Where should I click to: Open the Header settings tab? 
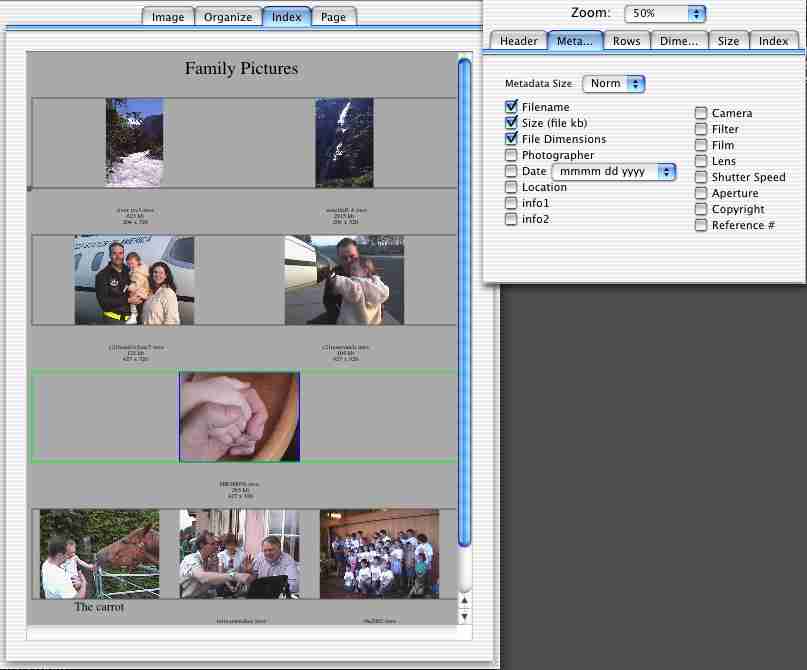pyautogui.click(x=518, y=41)
